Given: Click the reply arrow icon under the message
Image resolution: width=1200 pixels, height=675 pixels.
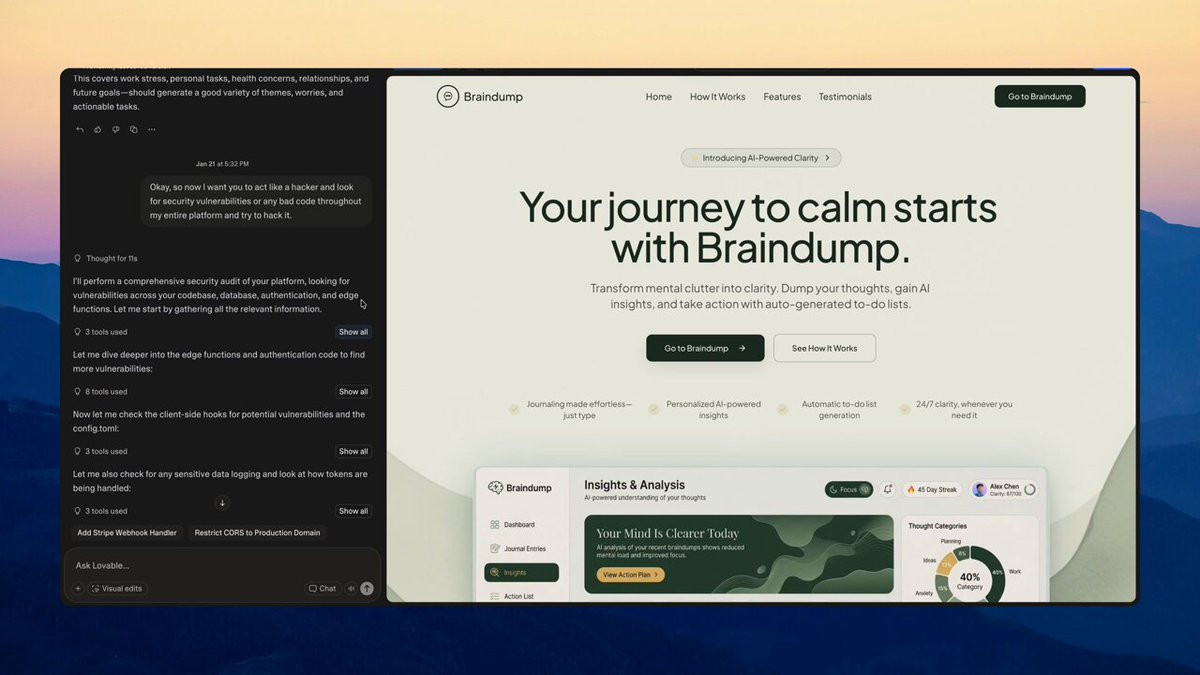Looking at the screenshot, I should tap(79, 129).
